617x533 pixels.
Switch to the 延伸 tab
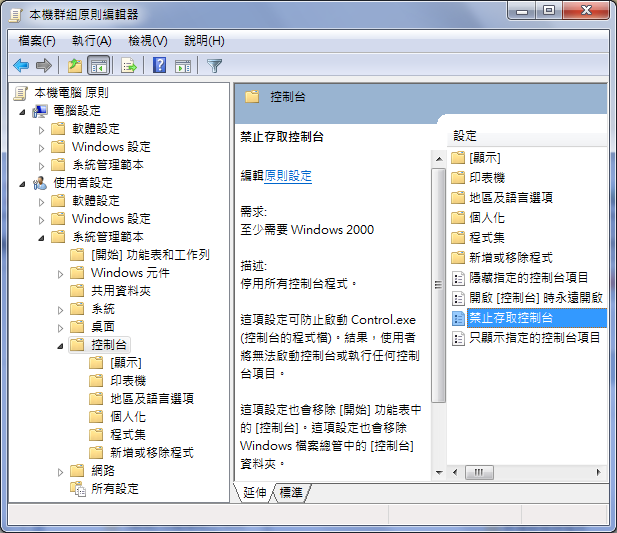click(254, 492)
